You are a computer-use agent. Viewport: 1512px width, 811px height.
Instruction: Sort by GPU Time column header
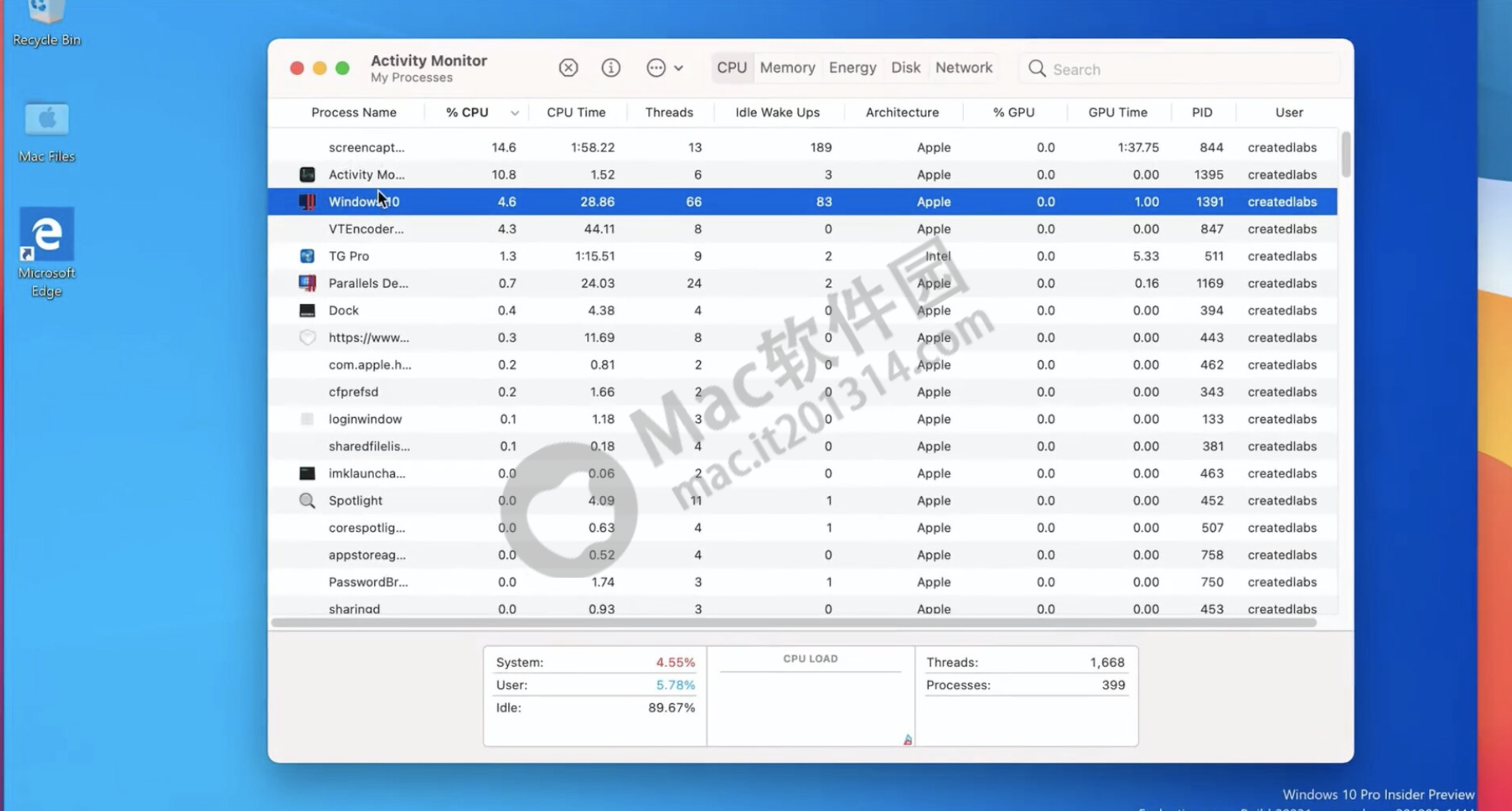tap(1117, 112)
